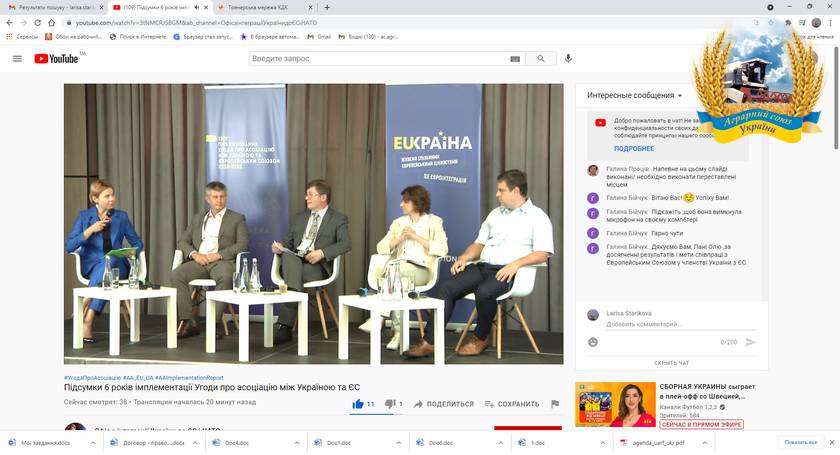Open the YouTube hamburger guide menu
Viewport: 840px width, 455px height.
tap(17, 58)
